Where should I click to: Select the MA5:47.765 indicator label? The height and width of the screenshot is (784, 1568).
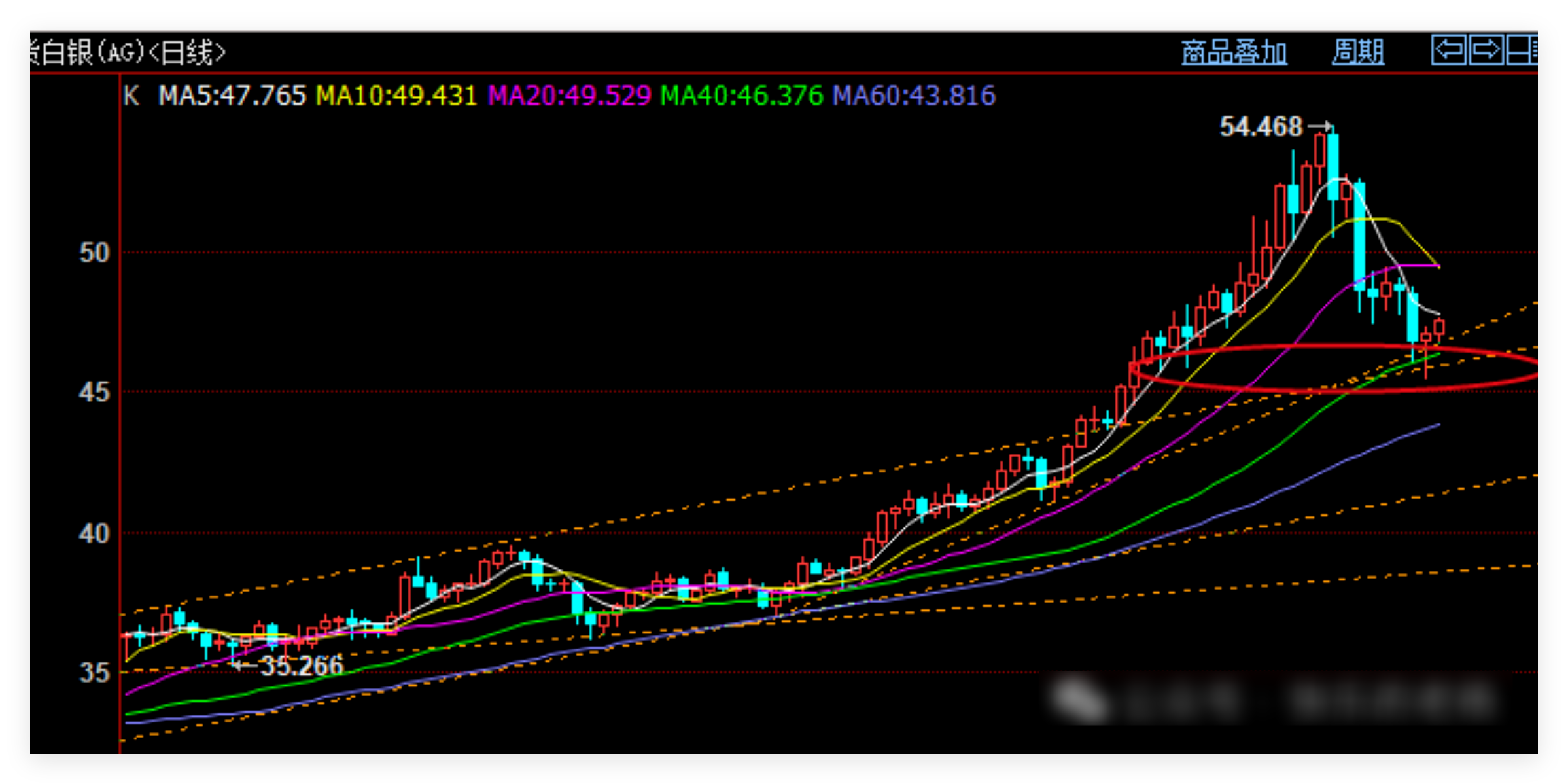coord(232,96)
